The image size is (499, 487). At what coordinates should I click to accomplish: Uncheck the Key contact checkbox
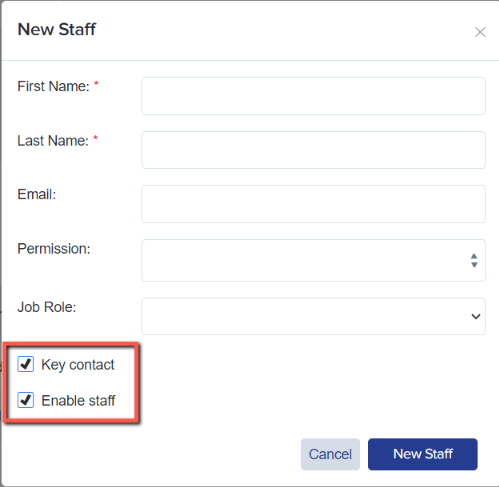tap(26, 364)
